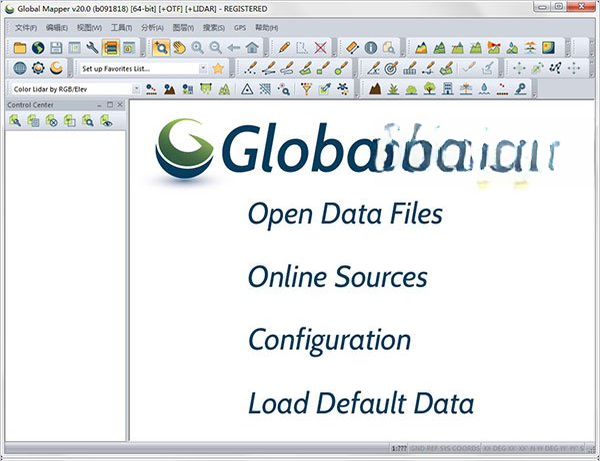Open the 图层(Y) menu
Screen dimensions: 600x461
183,28
